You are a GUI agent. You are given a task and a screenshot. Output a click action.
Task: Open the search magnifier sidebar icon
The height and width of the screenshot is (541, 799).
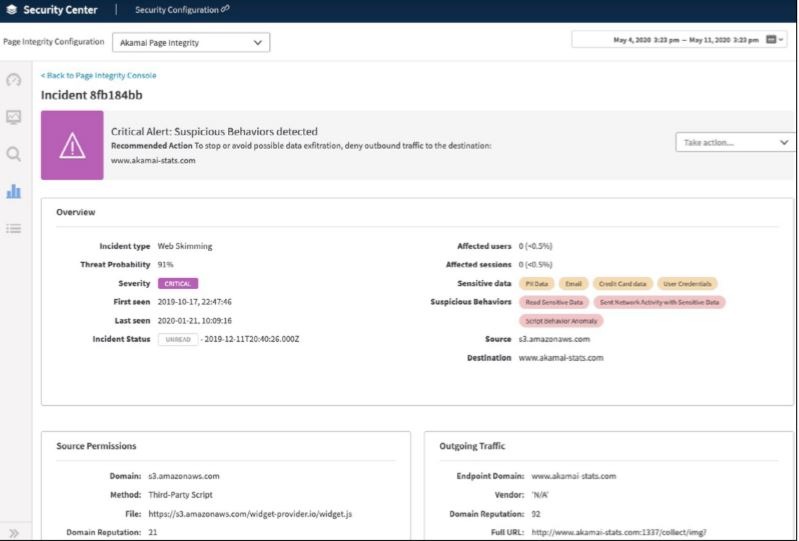(14, 154)
